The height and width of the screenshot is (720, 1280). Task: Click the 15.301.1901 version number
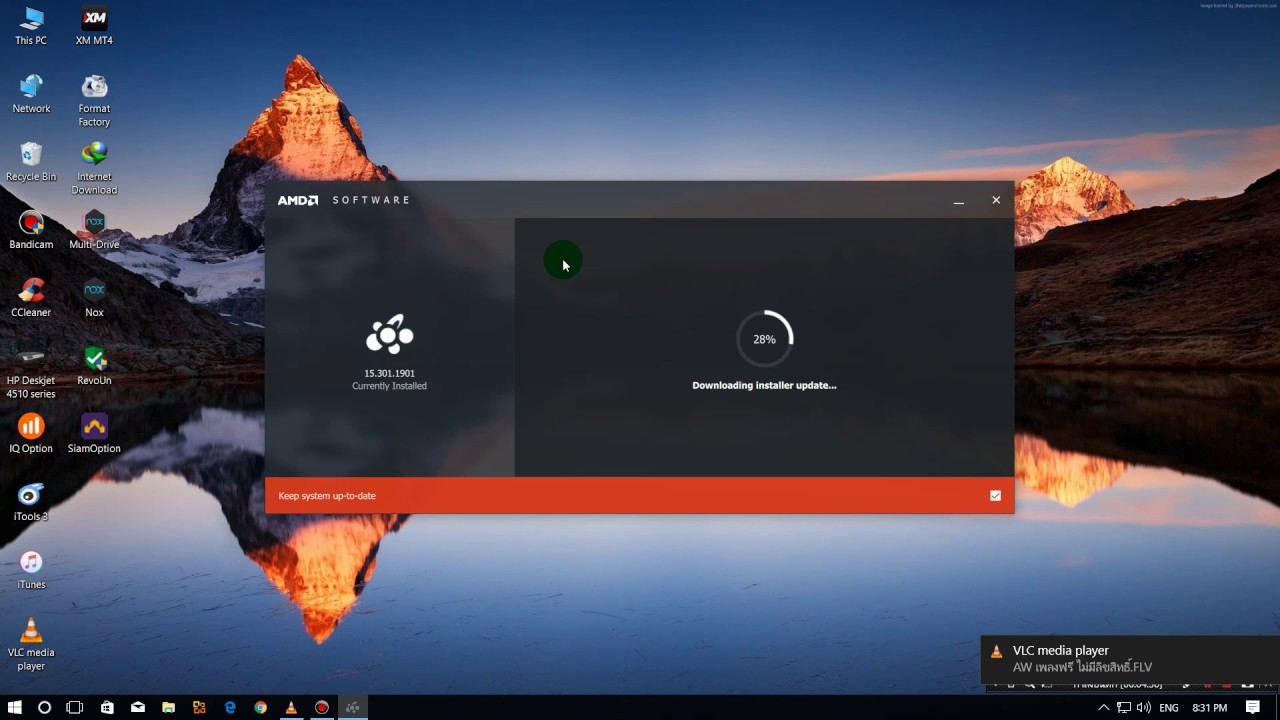point(389,373)
